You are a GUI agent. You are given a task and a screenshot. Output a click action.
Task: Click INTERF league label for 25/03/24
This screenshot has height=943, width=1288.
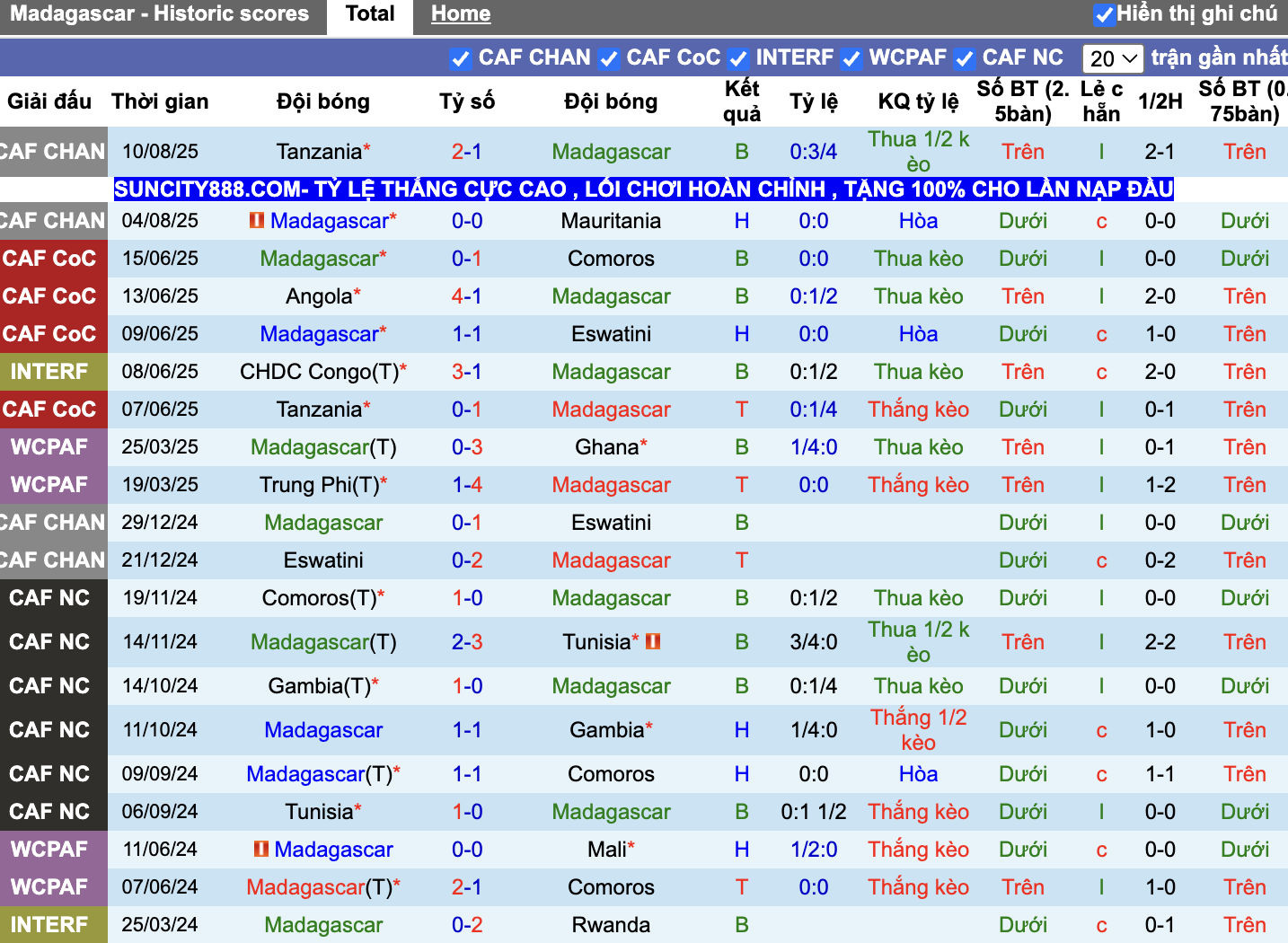click(x=49, y=925)
